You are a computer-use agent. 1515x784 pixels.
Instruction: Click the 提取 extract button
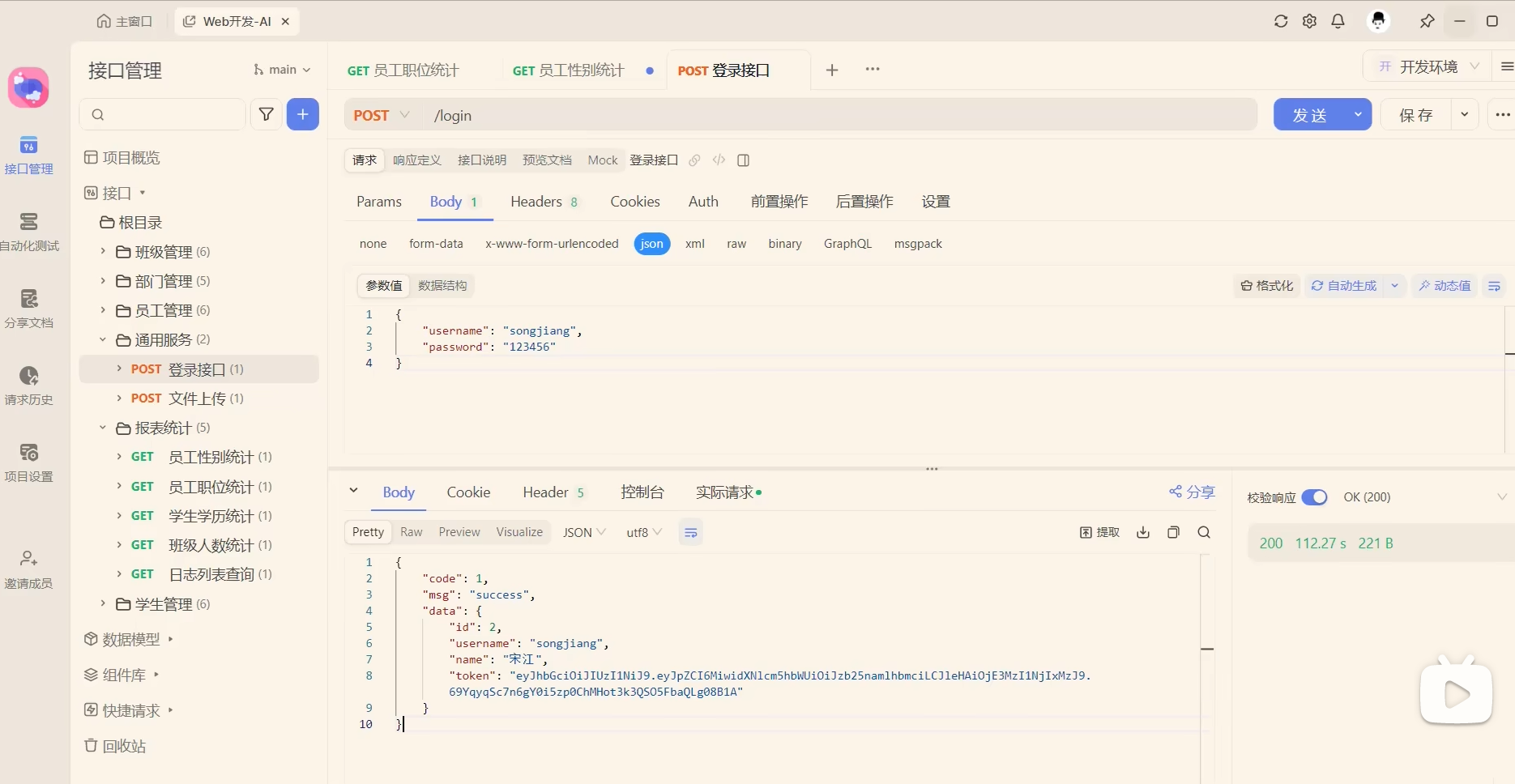[1100, 532]
